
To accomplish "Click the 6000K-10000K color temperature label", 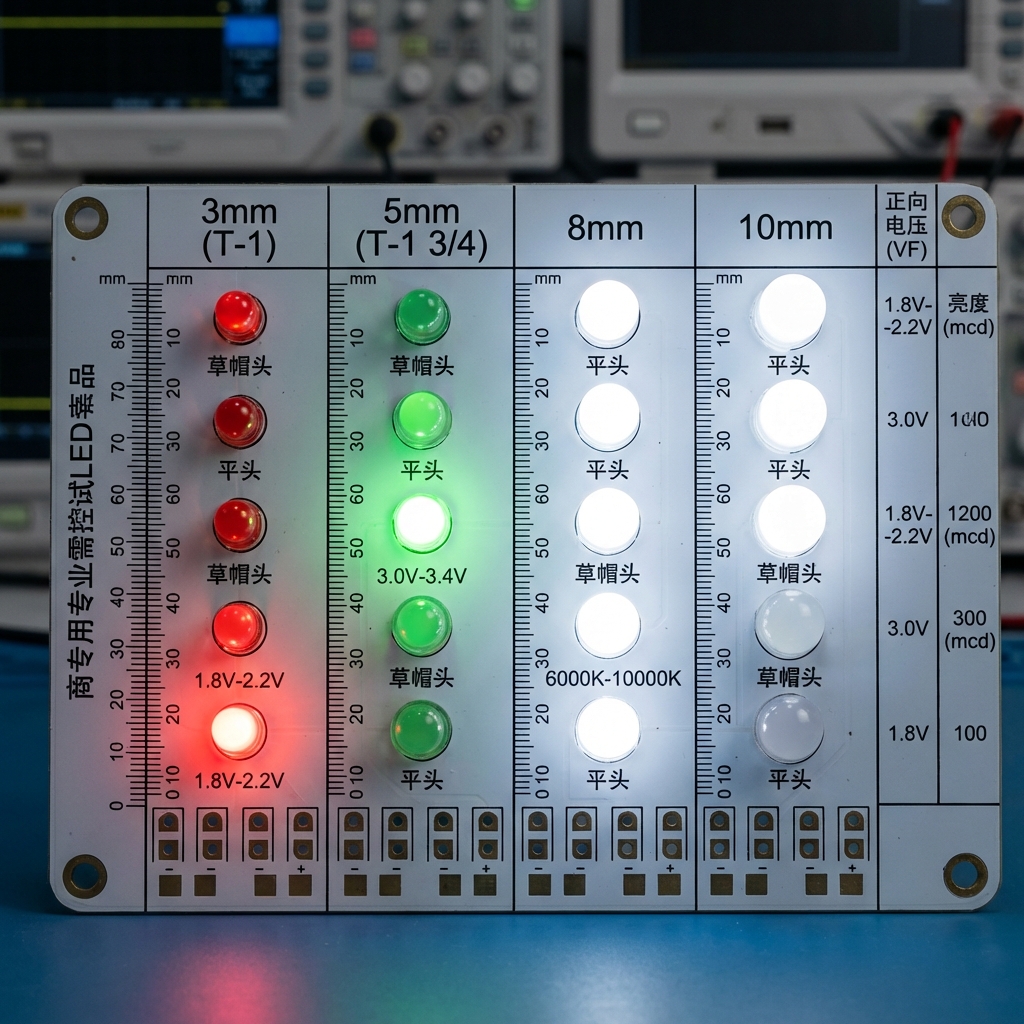I will [613, 679].
